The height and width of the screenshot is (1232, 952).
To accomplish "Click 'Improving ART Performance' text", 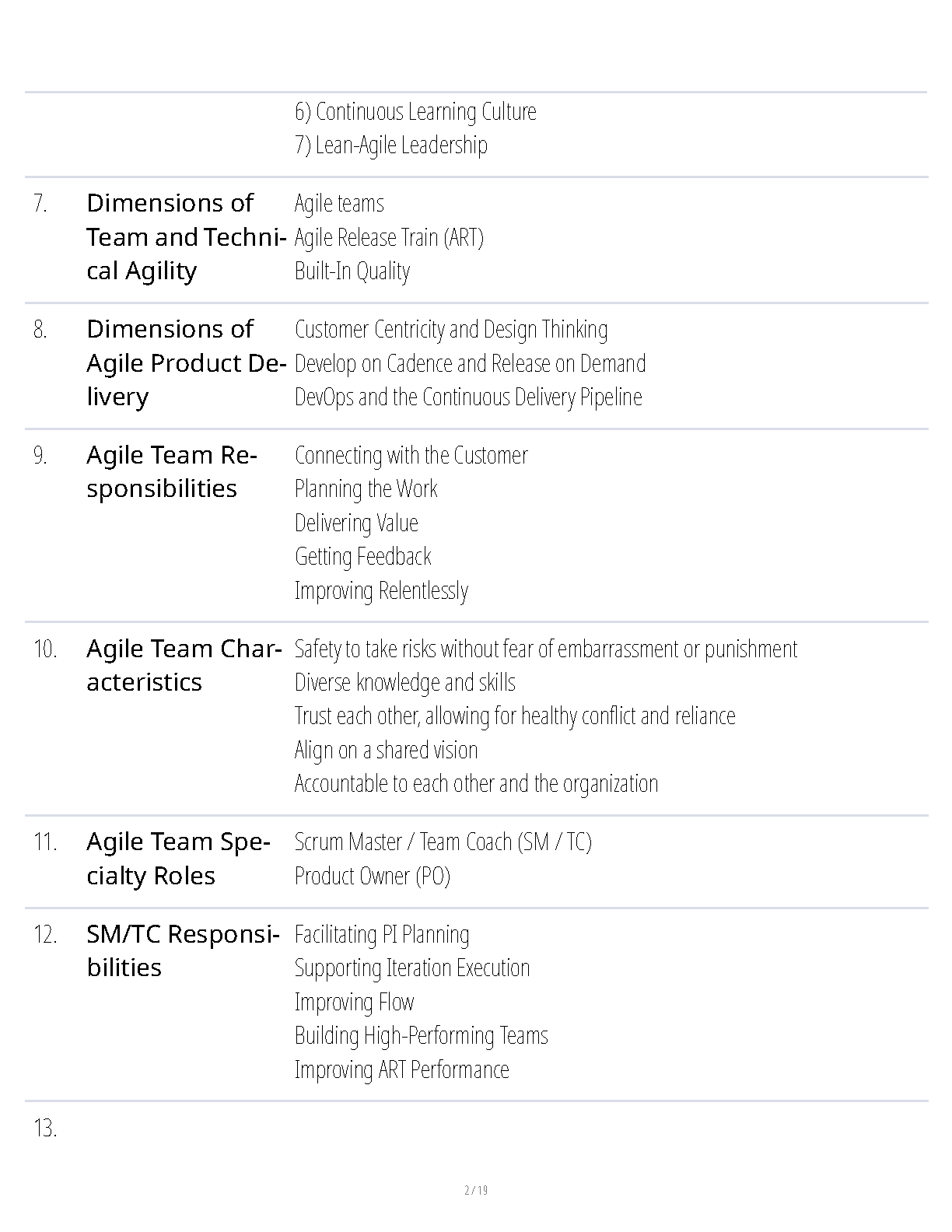I will click(x=402, y=1069).
